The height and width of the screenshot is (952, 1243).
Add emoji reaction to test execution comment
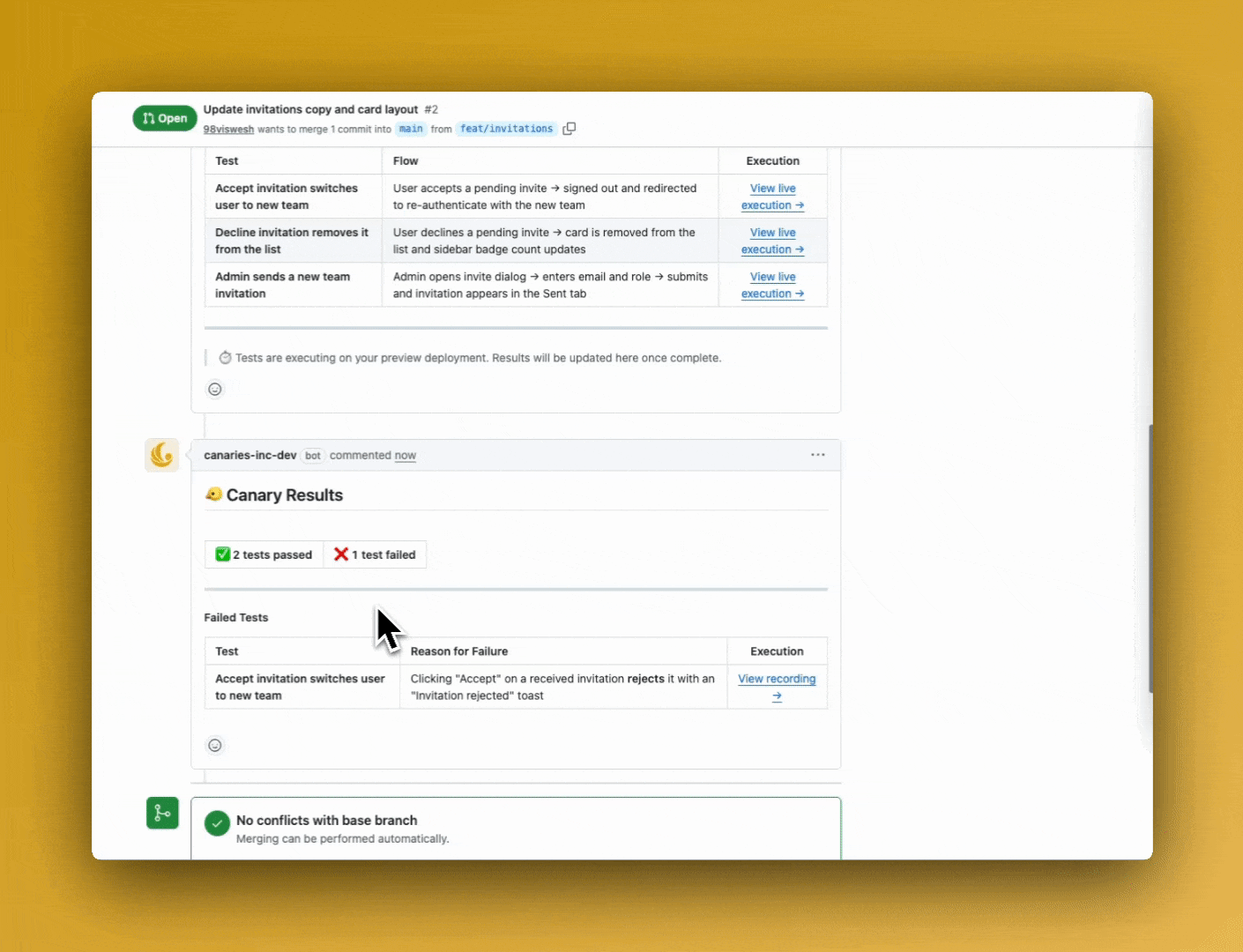[215, 390]
